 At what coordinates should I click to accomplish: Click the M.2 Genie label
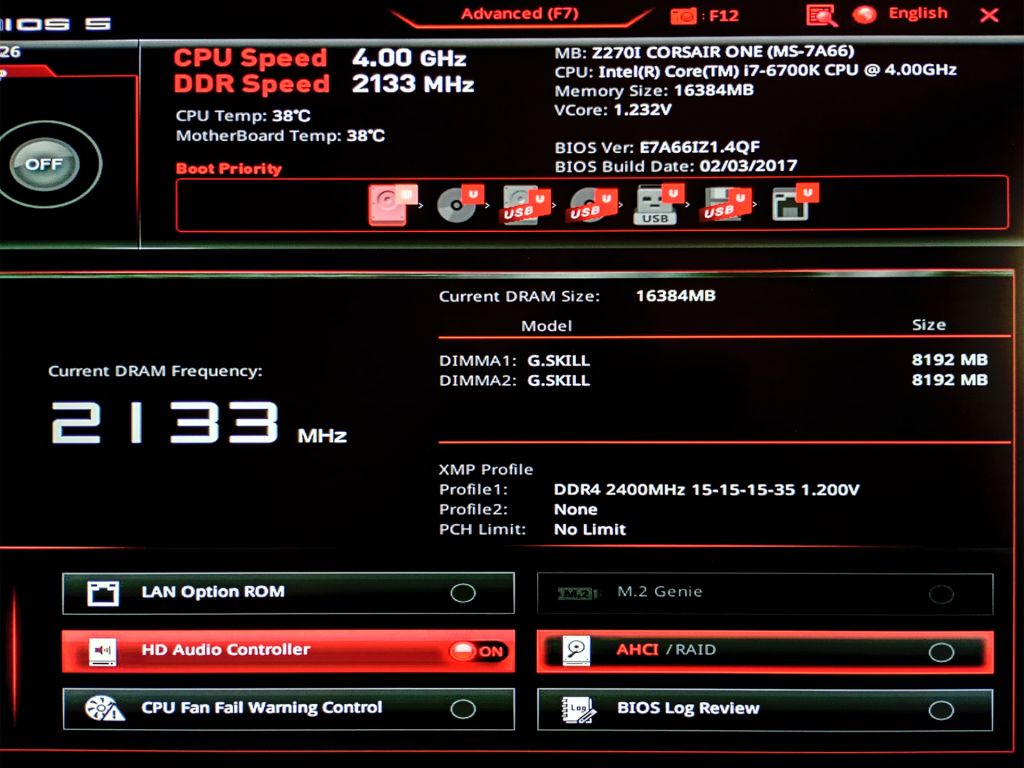point(660,592)
